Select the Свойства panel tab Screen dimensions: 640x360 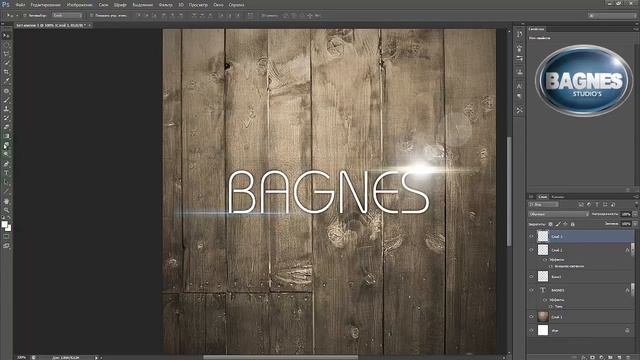point(536,29)
